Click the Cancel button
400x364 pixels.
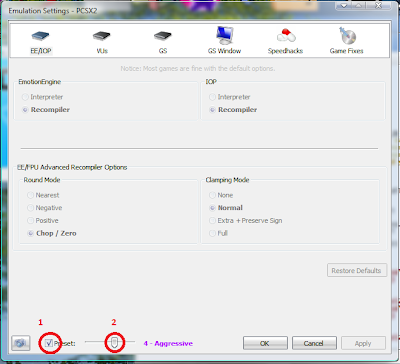(x=314, y=343)
